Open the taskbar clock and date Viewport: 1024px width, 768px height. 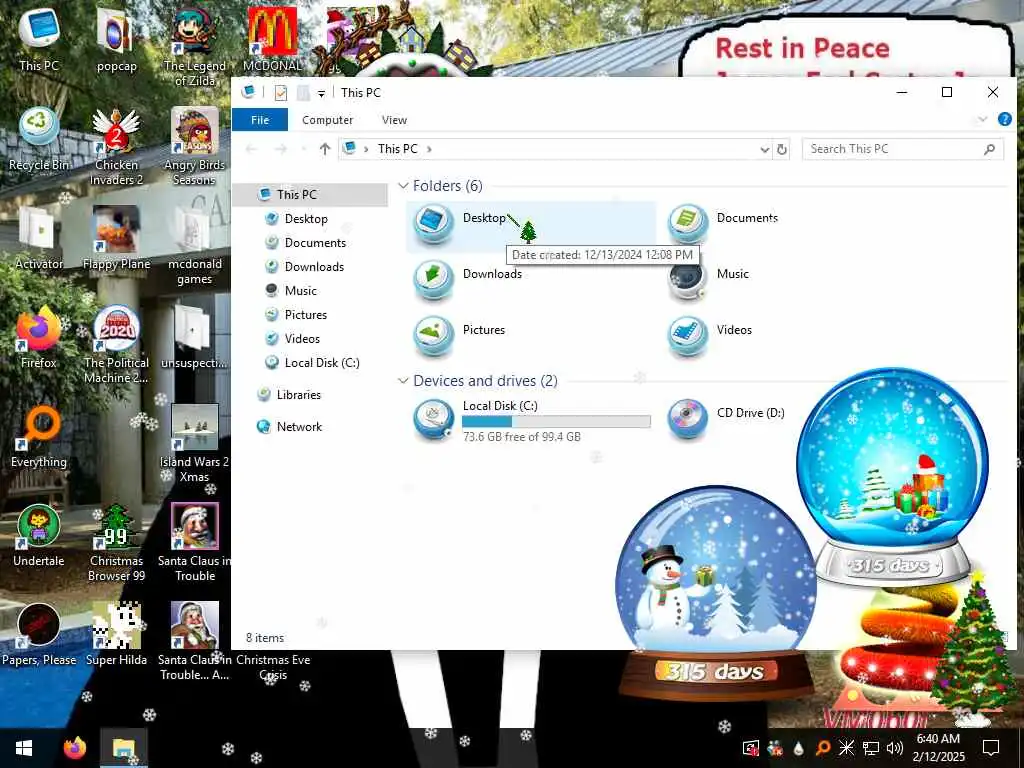(938, 748)
